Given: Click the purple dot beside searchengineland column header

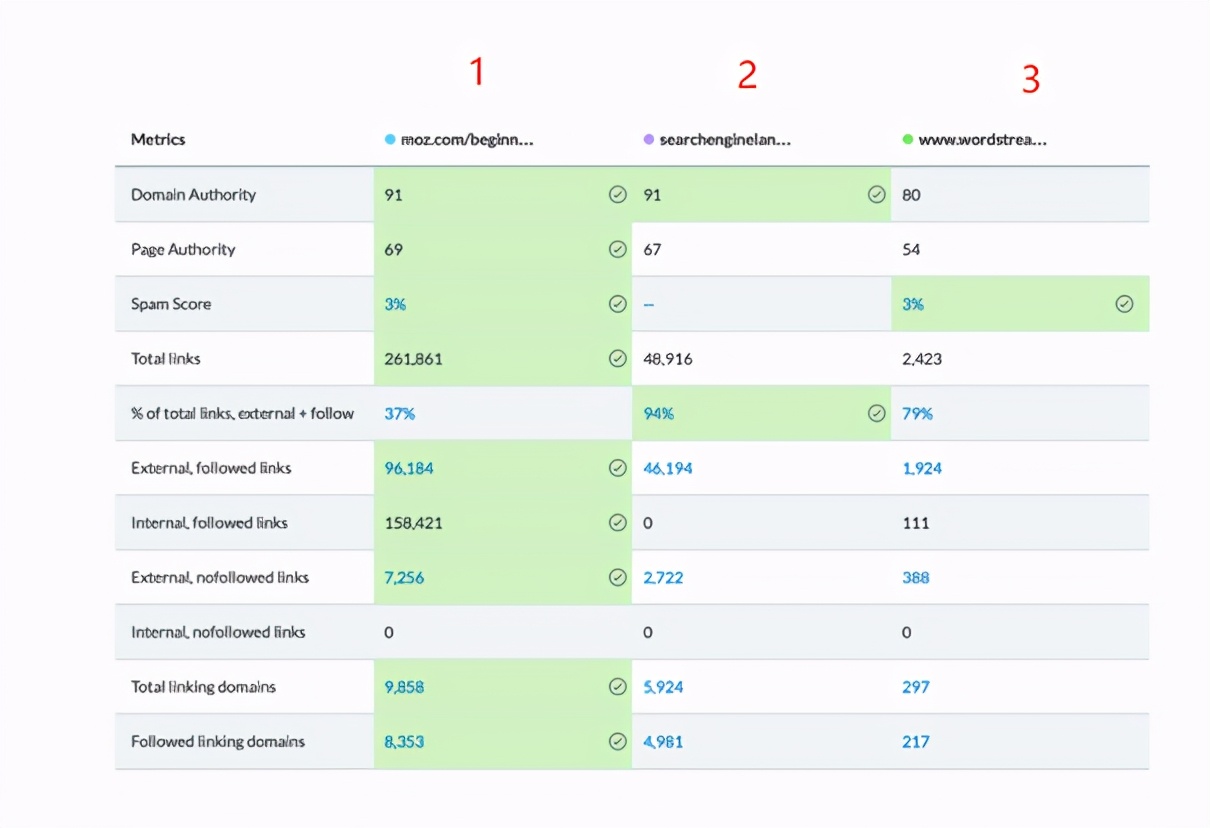Looking at the screenshot, I should pyautogui.click(x=649, y=140).
